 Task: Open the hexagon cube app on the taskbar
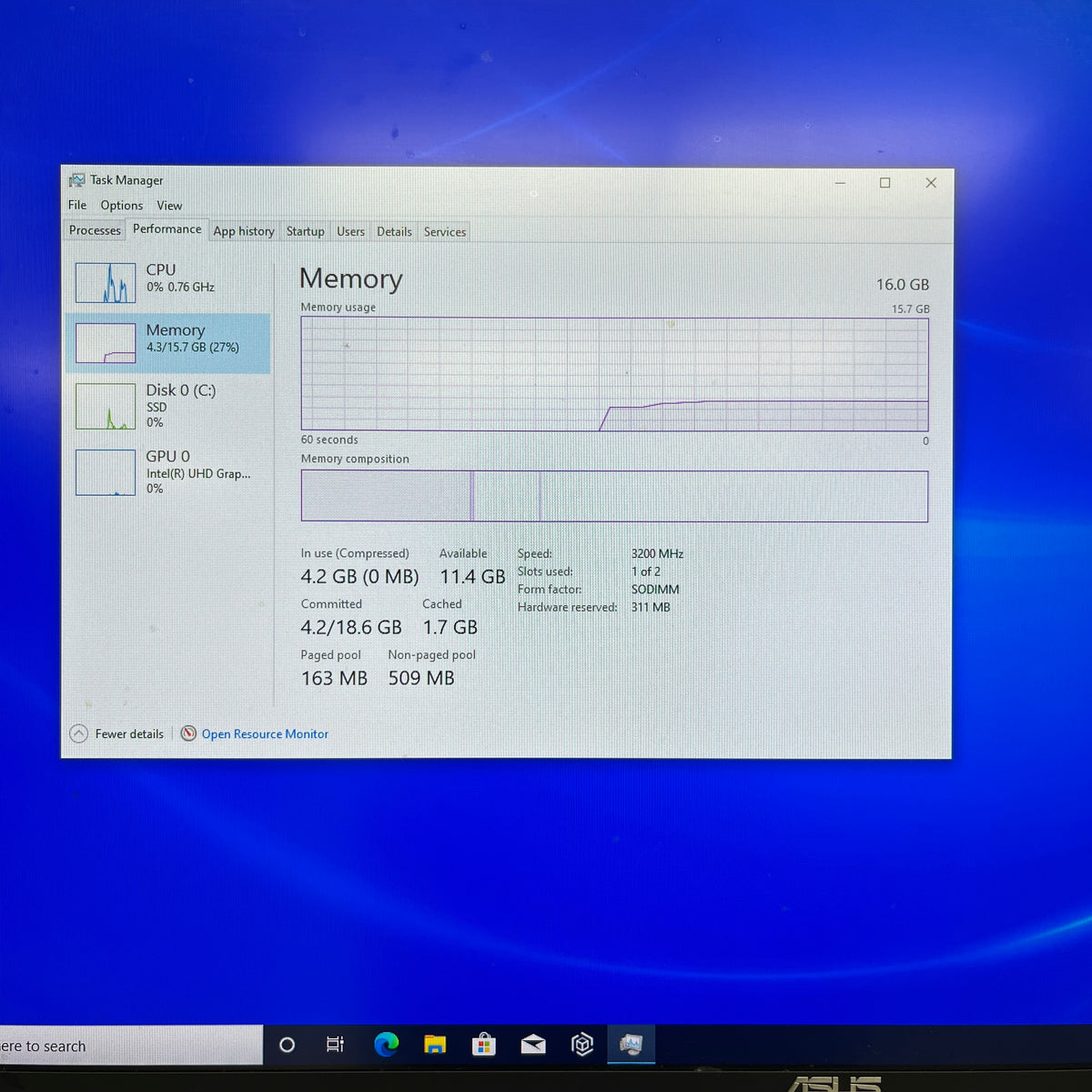582,1045
